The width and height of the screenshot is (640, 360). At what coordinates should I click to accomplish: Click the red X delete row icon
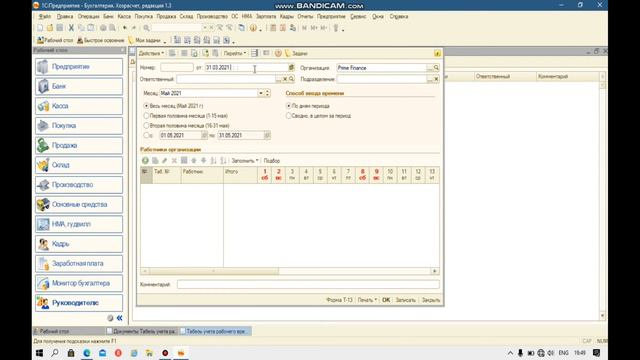174,161
